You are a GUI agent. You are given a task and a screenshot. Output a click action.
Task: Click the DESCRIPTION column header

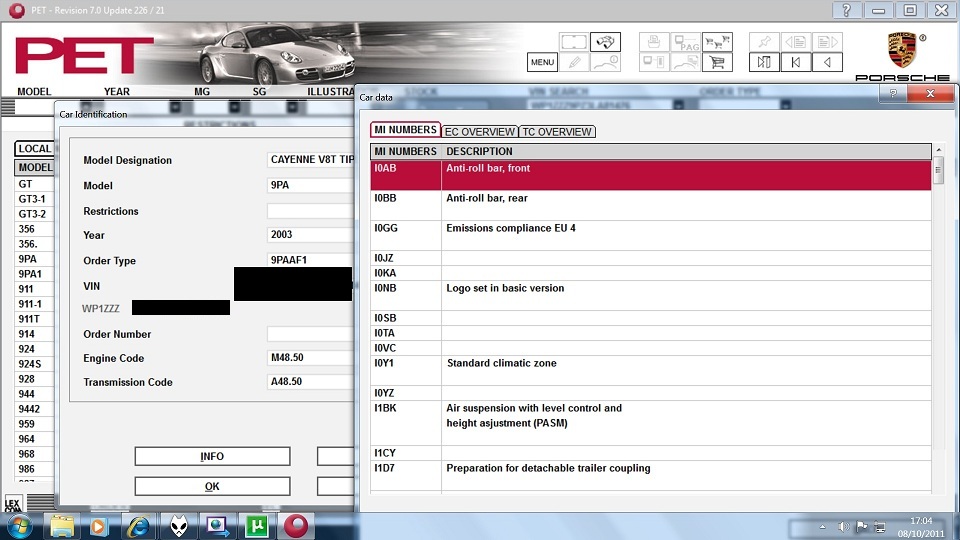(x=686, y=151)
